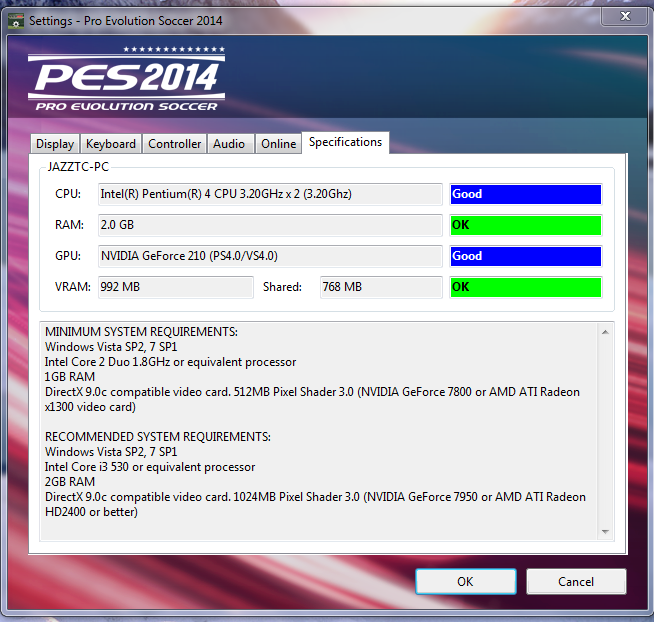The width and height of the screenshot is (654, 622).
Task: Select the Controller tab
Action: tap(175, 144)
